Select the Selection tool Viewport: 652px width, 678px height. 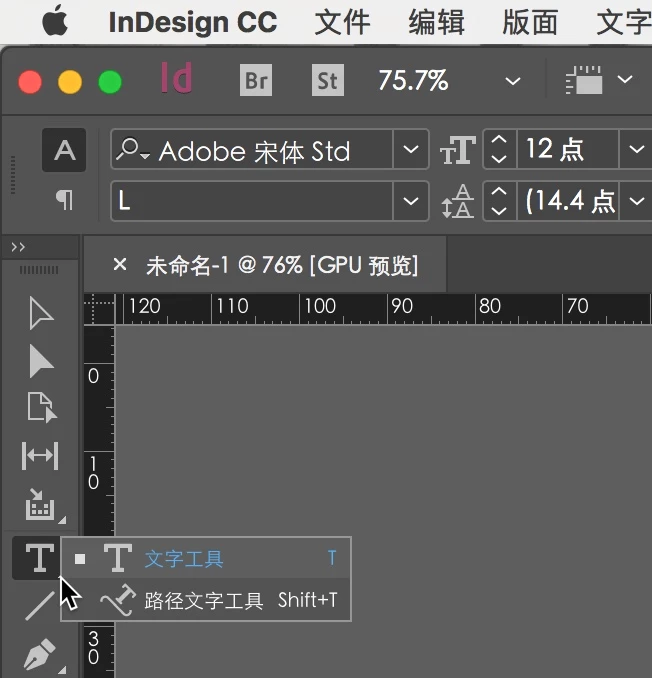41,313
